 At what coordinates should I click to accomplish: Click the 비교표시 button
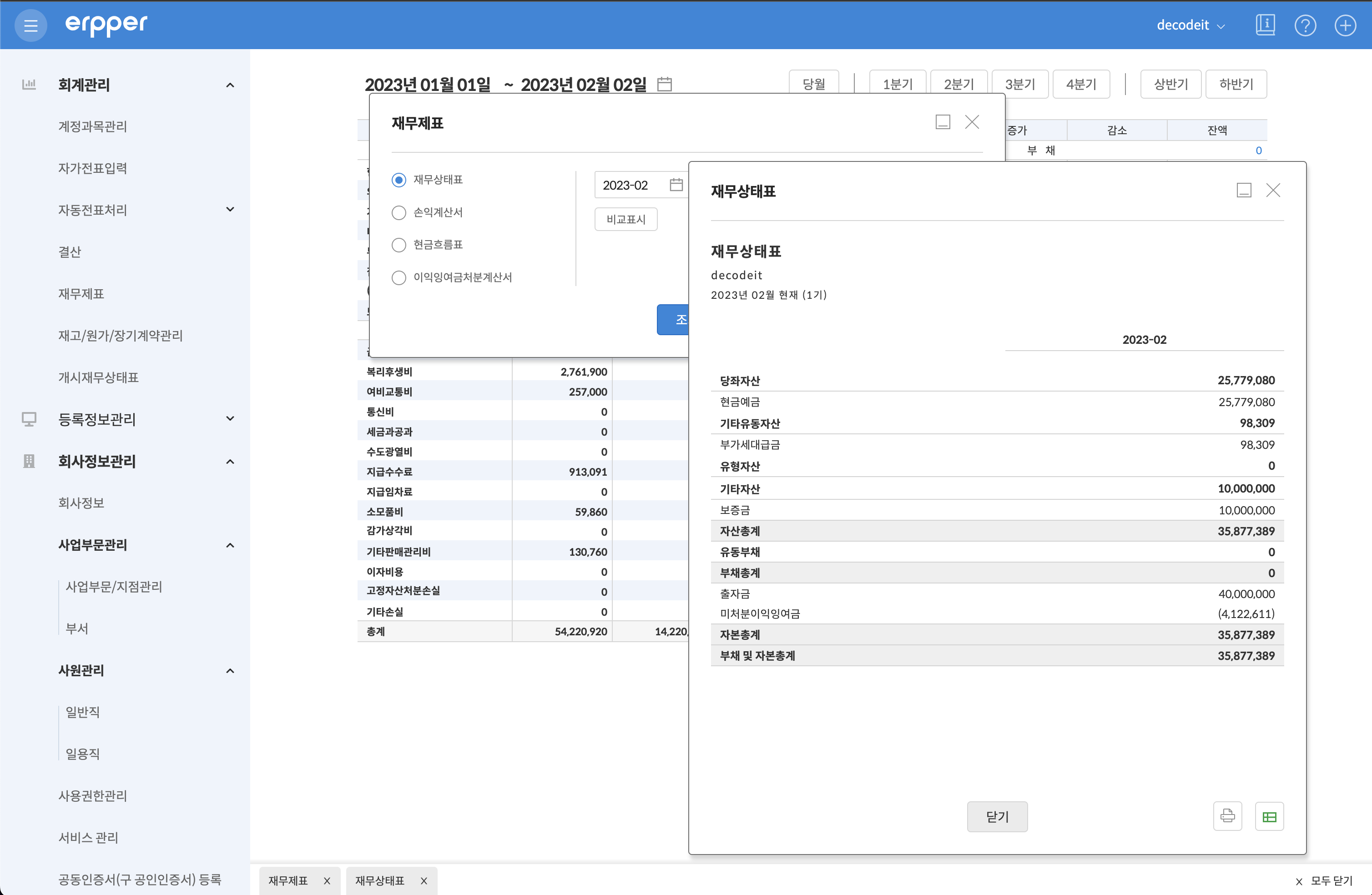pyautogui.click(x=626, y=219)
